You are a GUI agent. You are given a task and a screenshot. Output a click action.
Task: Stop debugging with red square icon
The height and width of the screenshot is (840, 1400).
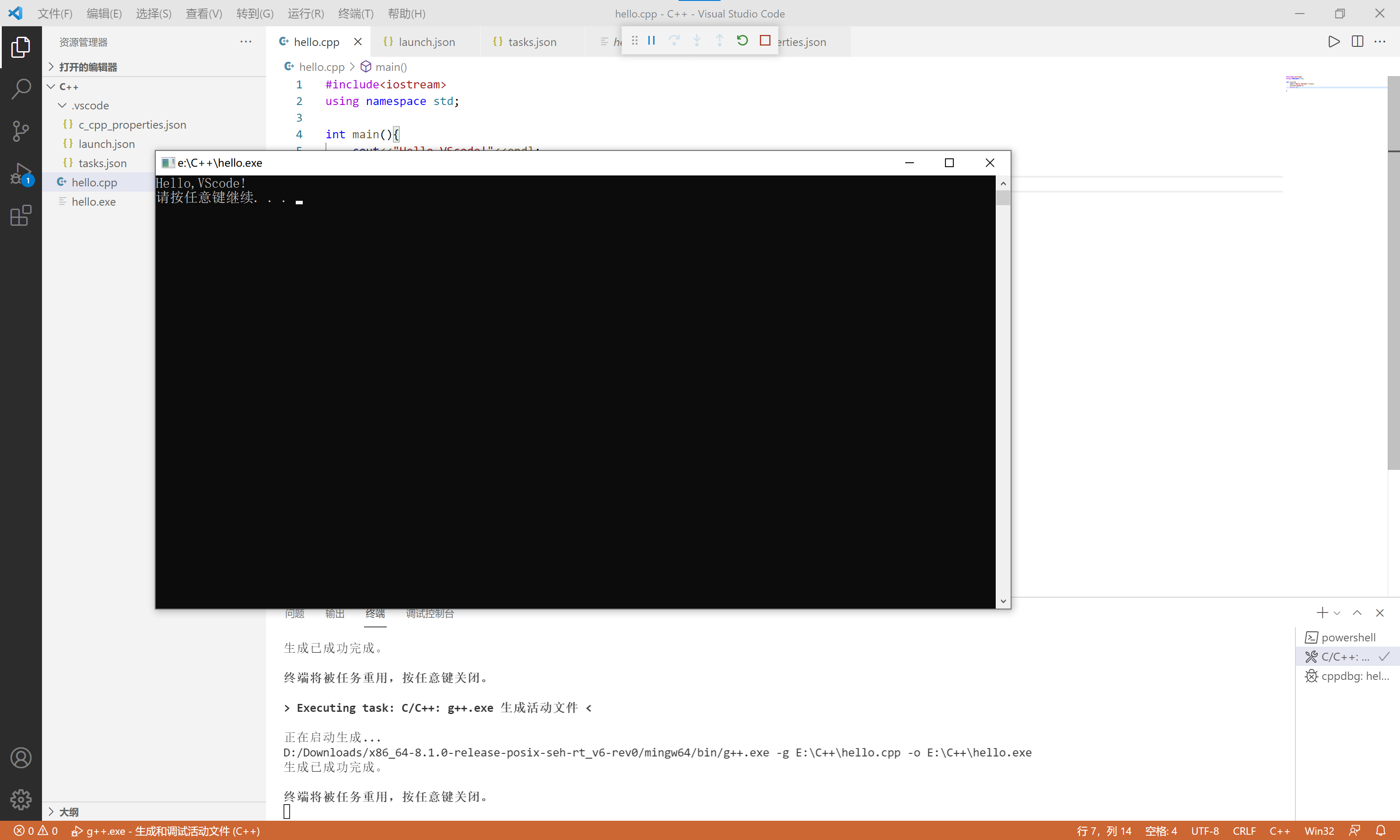click(764, 41)
